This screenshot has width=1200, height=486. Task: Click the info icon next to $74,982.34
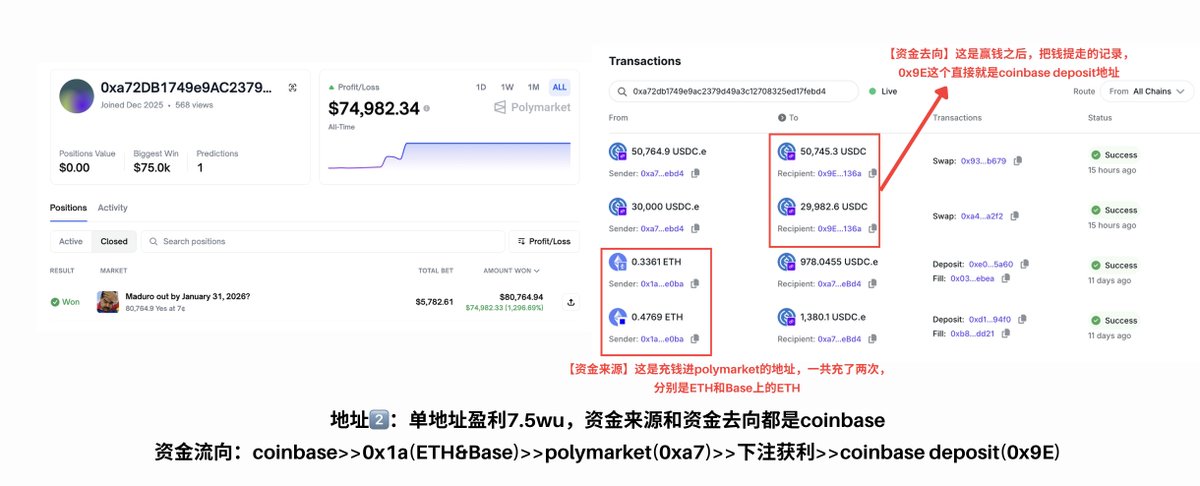(427, 108)
